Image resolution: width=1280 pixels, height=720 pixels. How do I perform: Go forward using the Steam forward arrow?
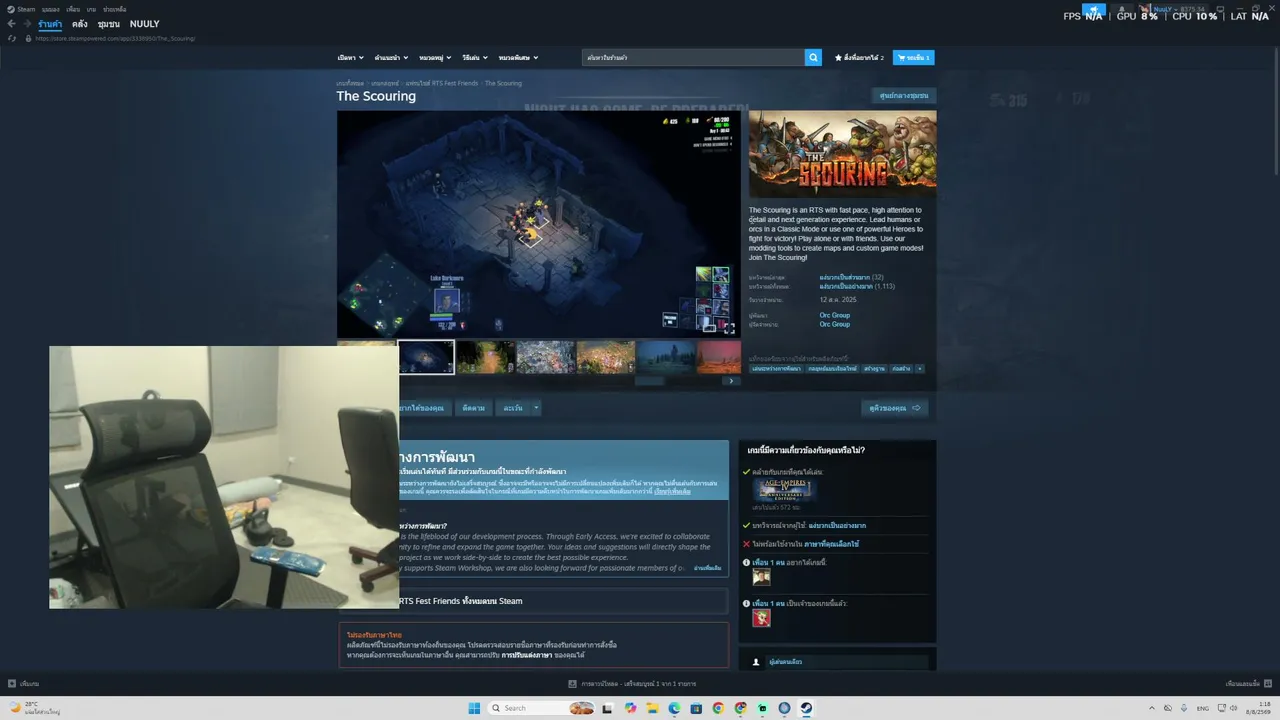[27, 24]
